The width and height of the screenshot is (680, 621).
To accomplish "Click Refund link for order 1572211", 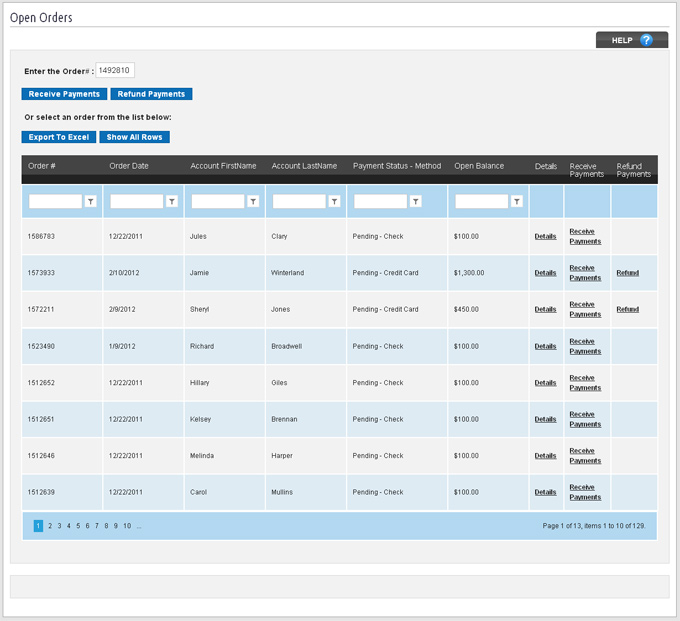I will tap(628, 309).
